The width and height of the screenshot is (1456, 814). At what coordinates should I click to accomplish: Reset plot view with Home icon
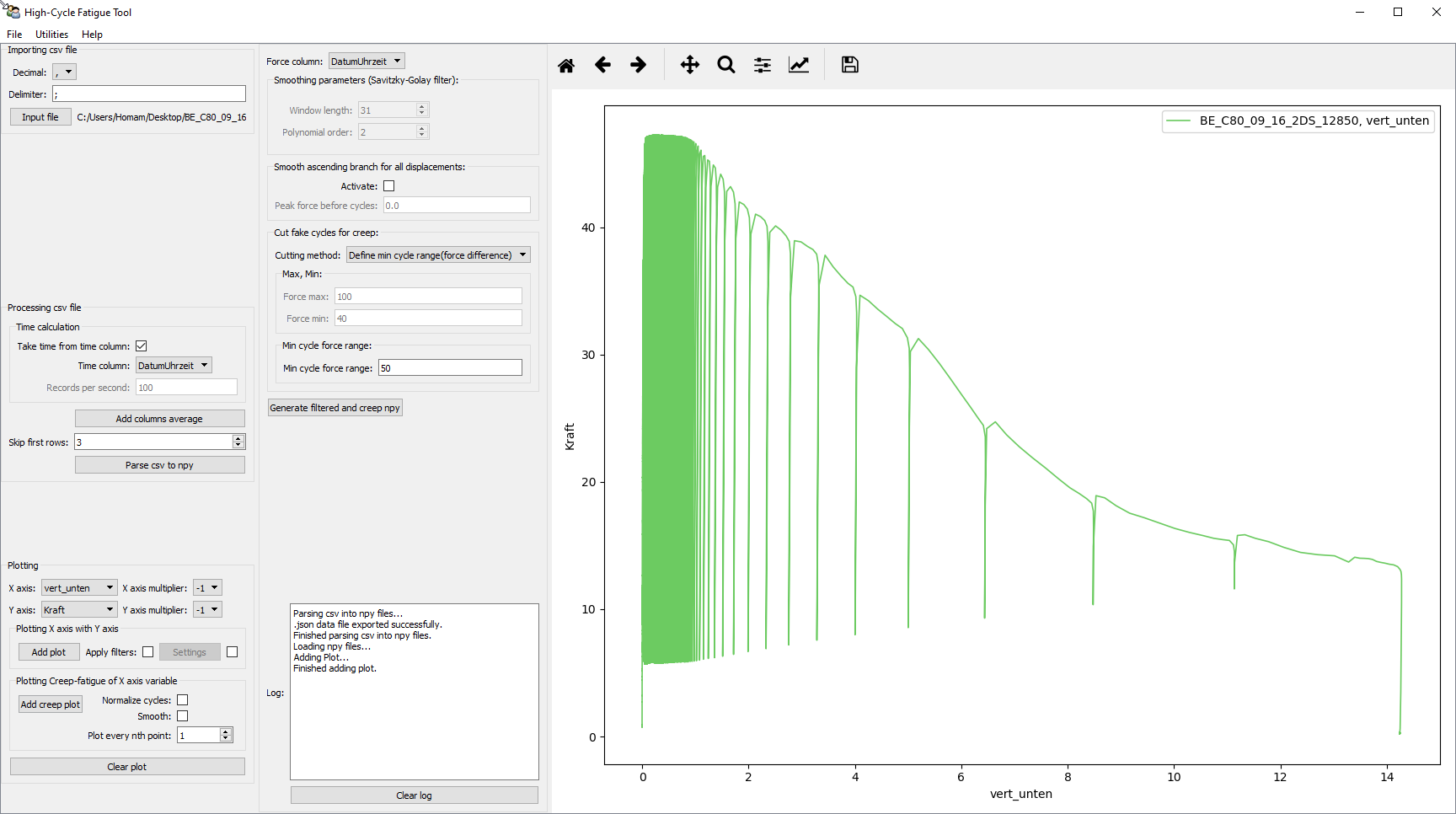point(566,65)
